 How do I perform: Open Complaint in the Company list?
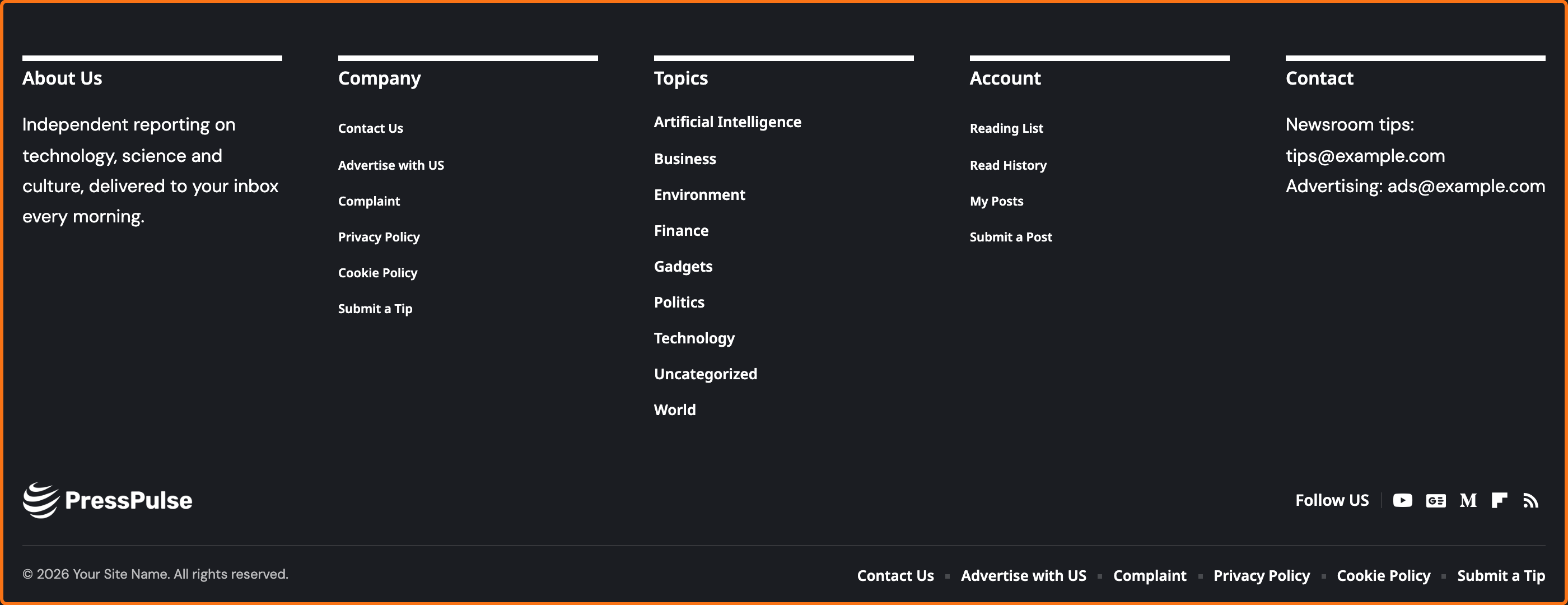369,201
